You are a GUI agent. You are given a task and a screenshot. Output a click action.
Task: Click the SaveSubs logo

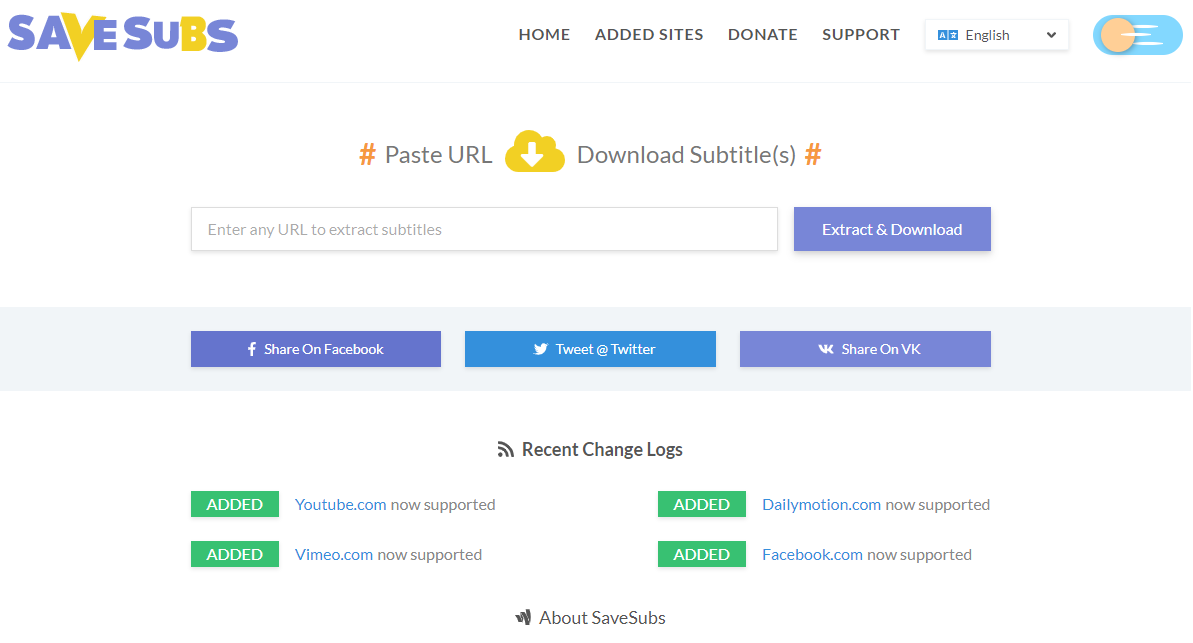(121, 36)
